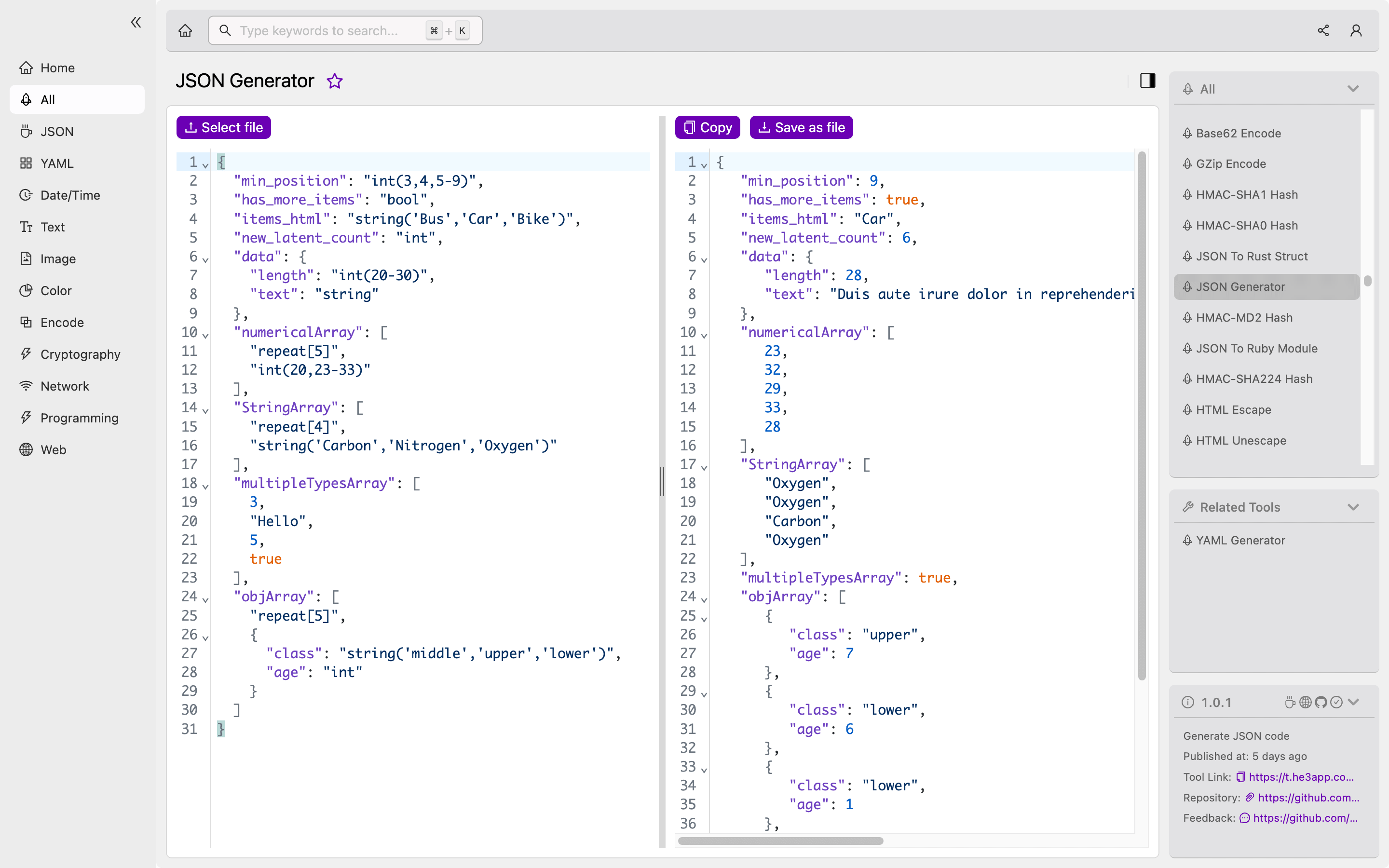
Task: Click the circled checkmark icon in version panel
Action: tap(1336, 702)
